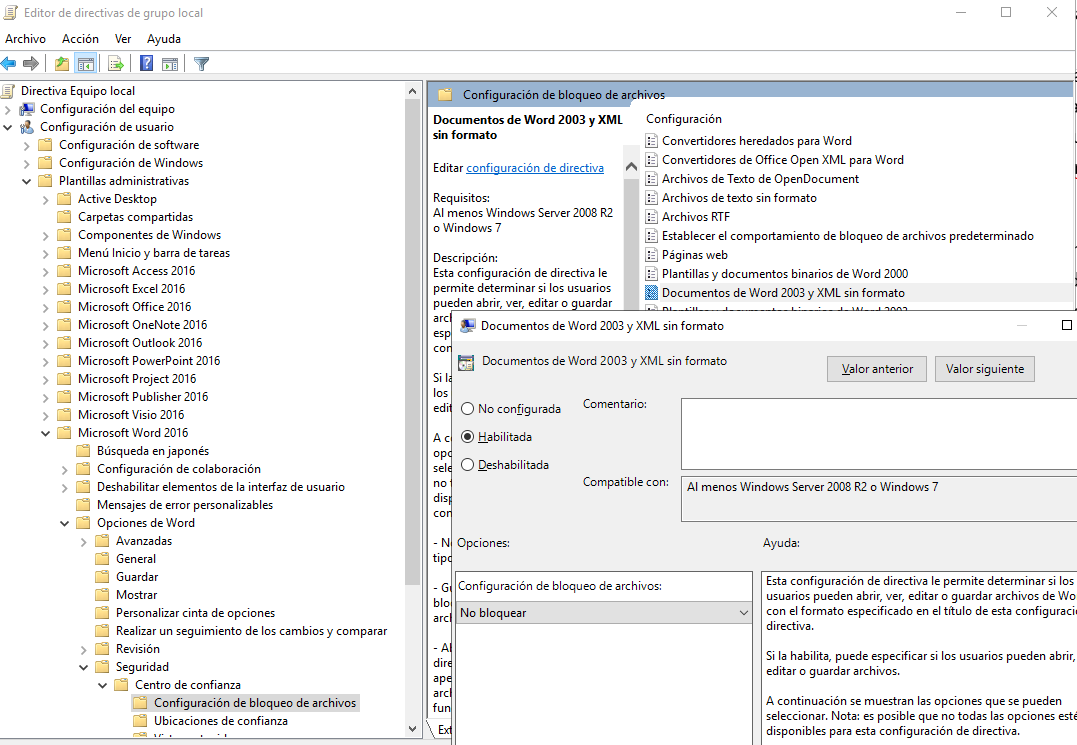Click the description pane scroll up arrow

tap(631, 166)
